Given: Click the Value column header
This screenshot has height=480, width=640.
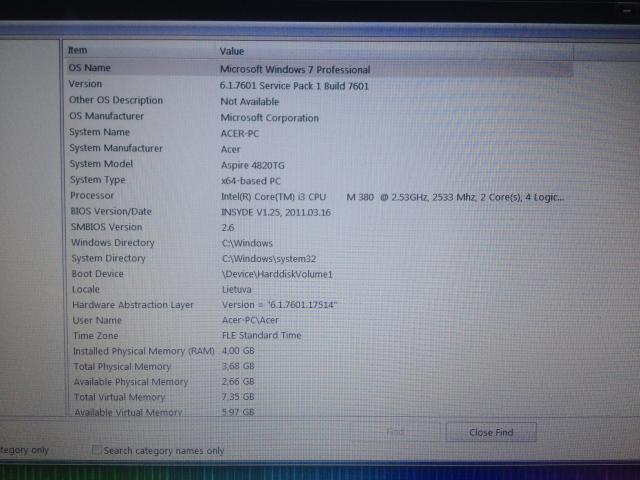Looking at the screenshot, I should point(232,50).
